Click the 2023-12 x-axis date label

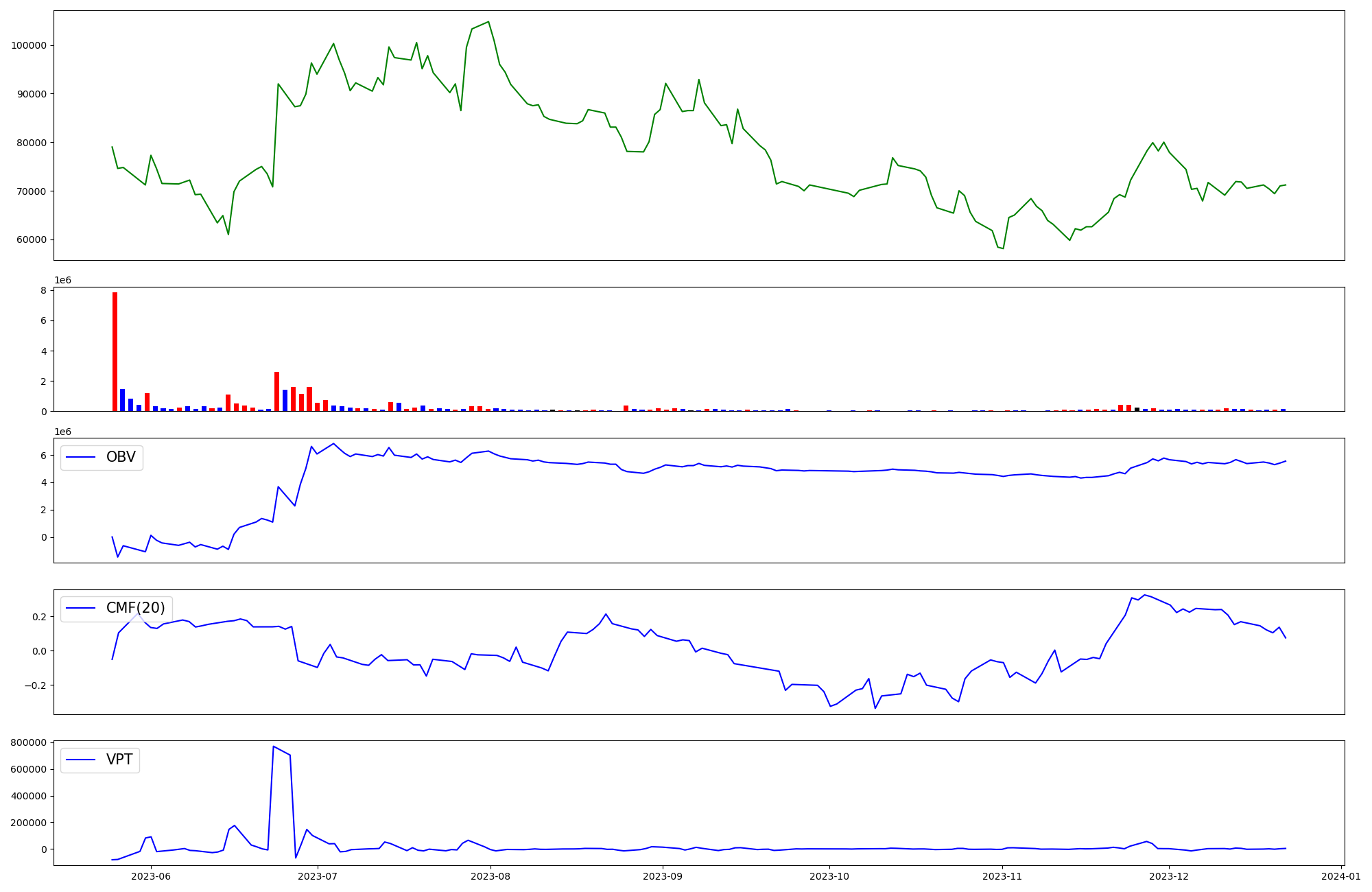(1170, 876)
